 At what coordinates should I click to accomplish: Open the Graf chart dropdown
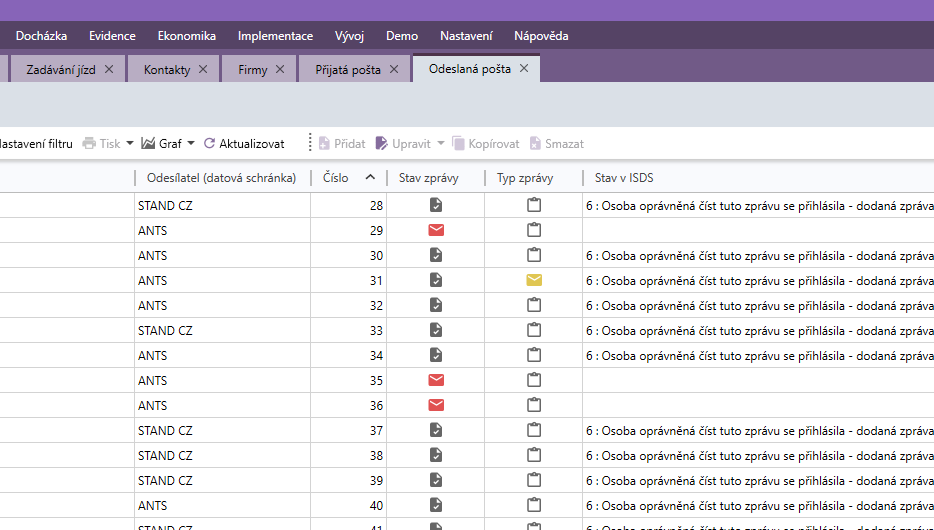[191, 144]
